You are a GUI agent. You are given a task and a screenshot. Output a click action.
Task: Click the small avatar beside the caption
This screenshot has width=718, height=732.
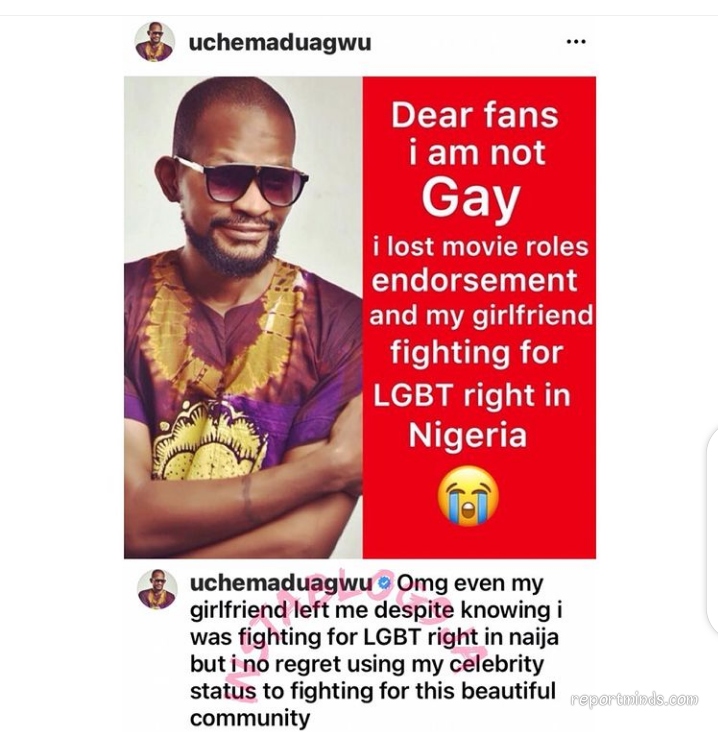(x=158, y=589)
